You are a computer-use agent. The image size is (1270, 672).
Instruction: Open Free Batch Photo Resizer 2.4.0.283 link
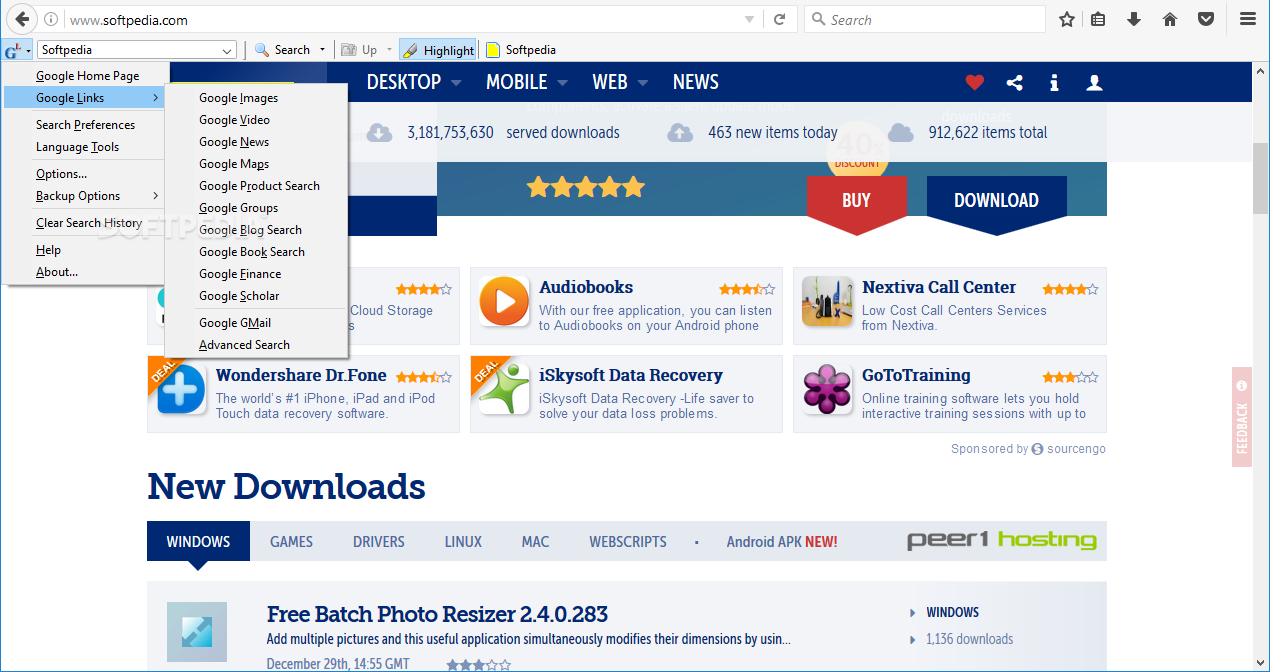coord(437,614)
